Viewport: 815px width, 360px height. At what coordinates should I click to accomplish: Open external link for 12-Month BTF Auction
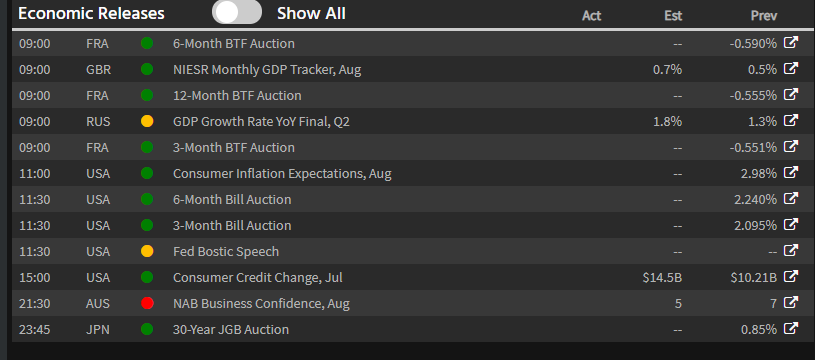(791, 95)
